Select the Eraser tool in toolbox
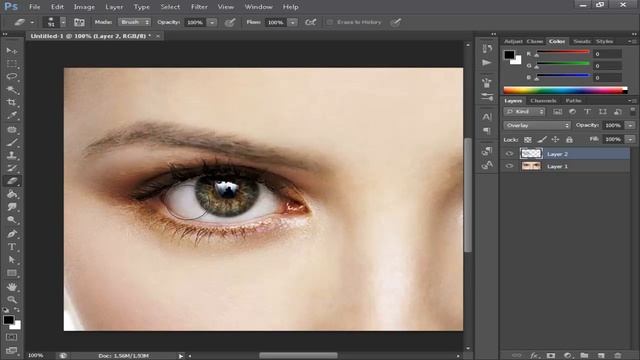This screenshot has width=640, height=360. click(x=12, y=181)
